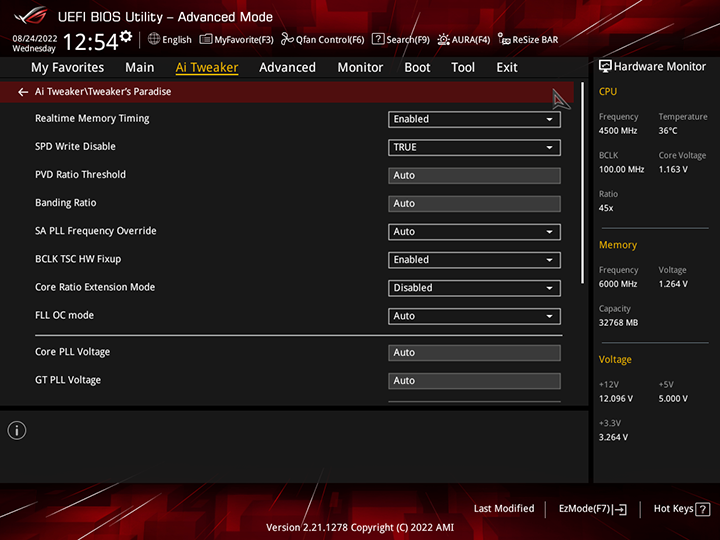Click the PVD Ratio Threshold input field
The image size is (720, 540).
(x=474, y=175)
